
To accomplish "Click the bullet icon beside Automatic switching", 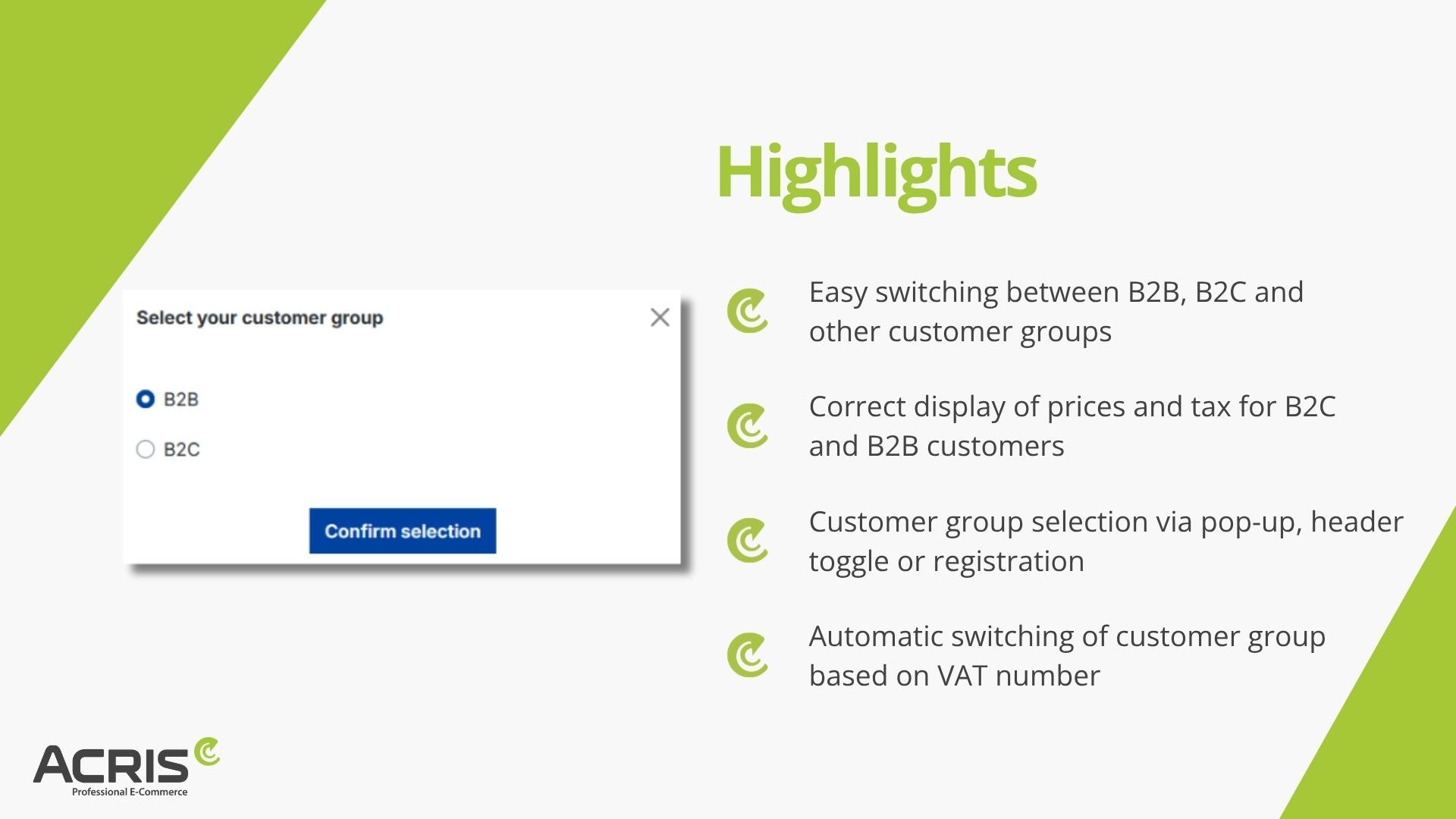I will [x=748, y=655].
